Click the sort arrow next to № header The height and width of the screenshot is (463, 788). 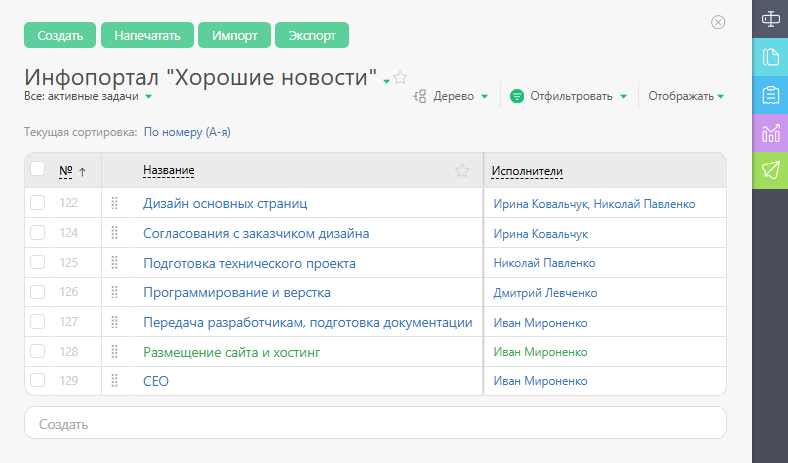82,172
